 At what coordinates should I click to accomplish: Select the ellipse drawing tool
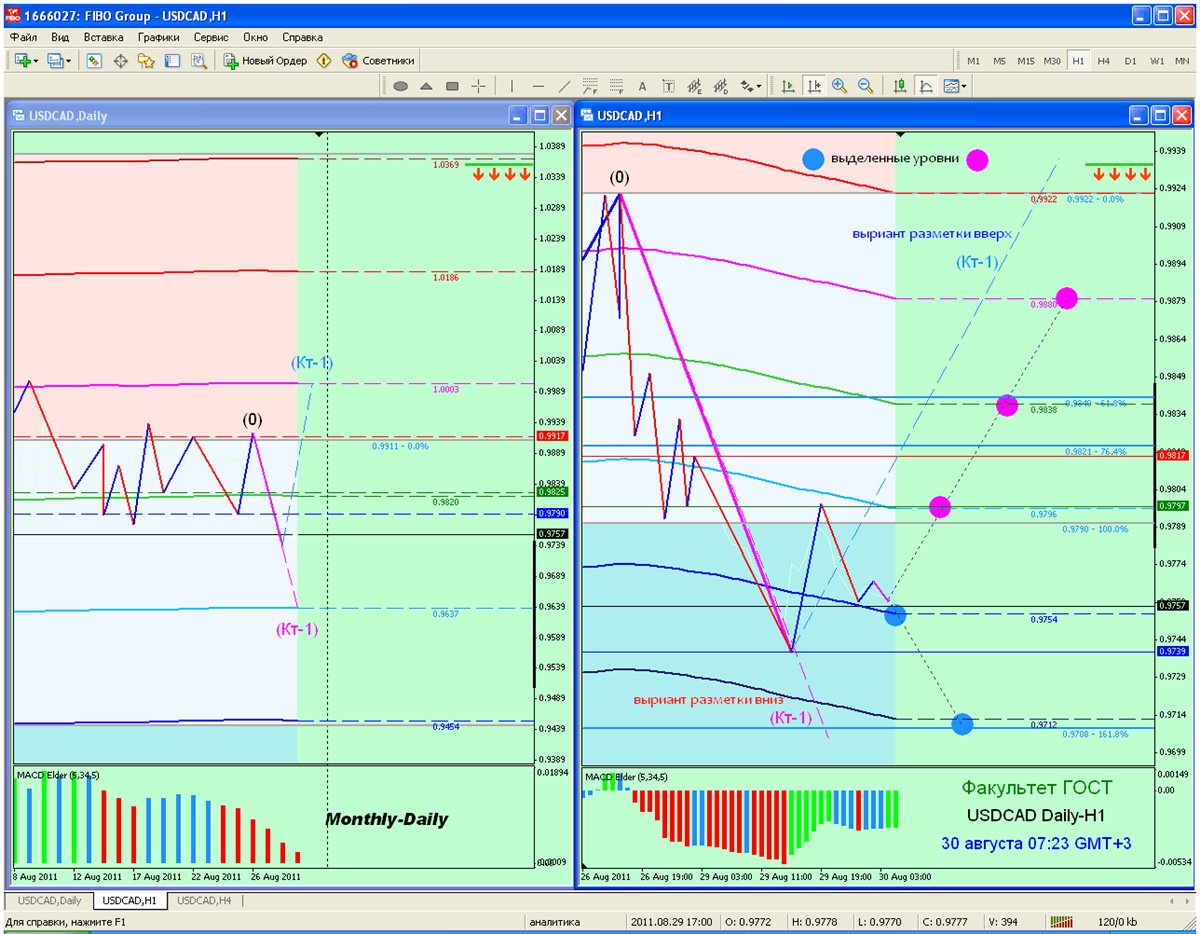(x=400, y=87)
